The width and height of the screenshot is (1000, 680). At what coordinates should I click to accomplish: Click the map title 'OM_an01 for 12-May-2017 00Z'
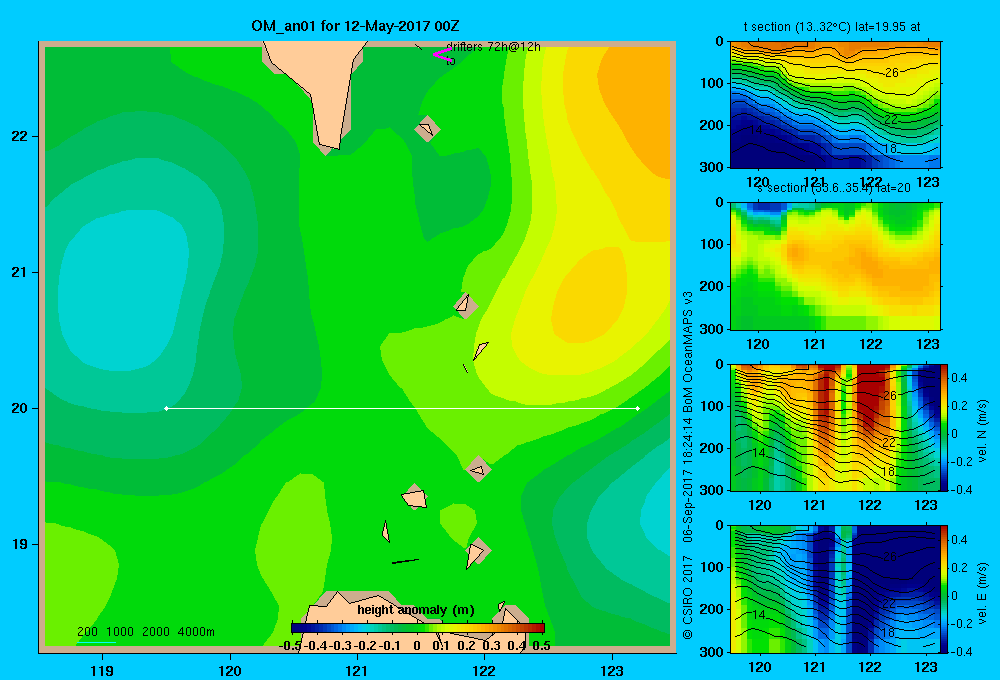[355, 26]
